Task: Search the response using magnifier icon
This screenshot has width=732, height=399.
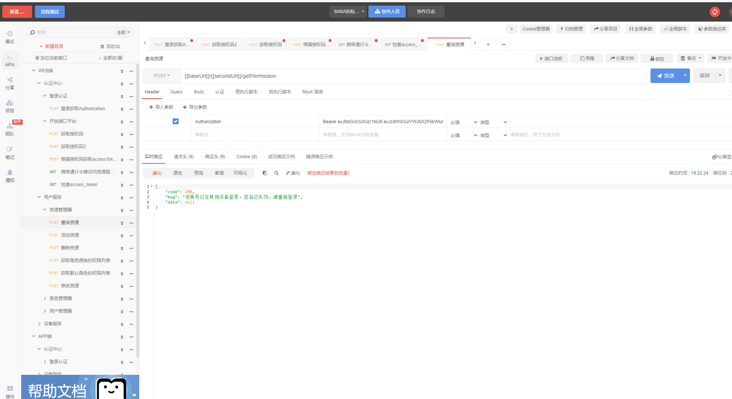Action: point(276,173)
